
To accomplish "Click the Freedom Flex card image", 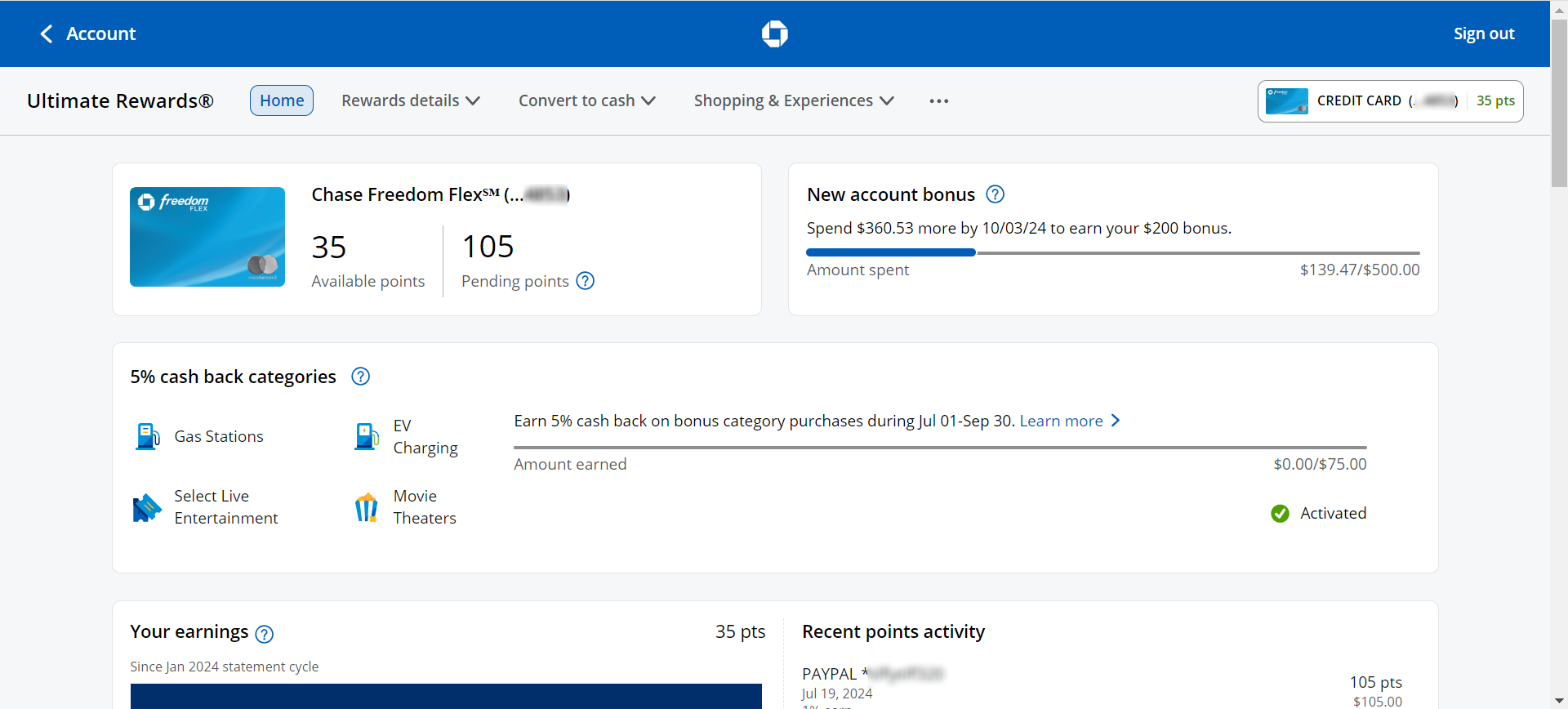I will (207, 237).
